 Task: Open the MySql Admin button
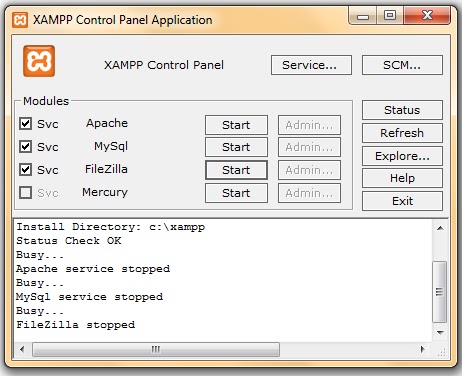click(309, 147)
